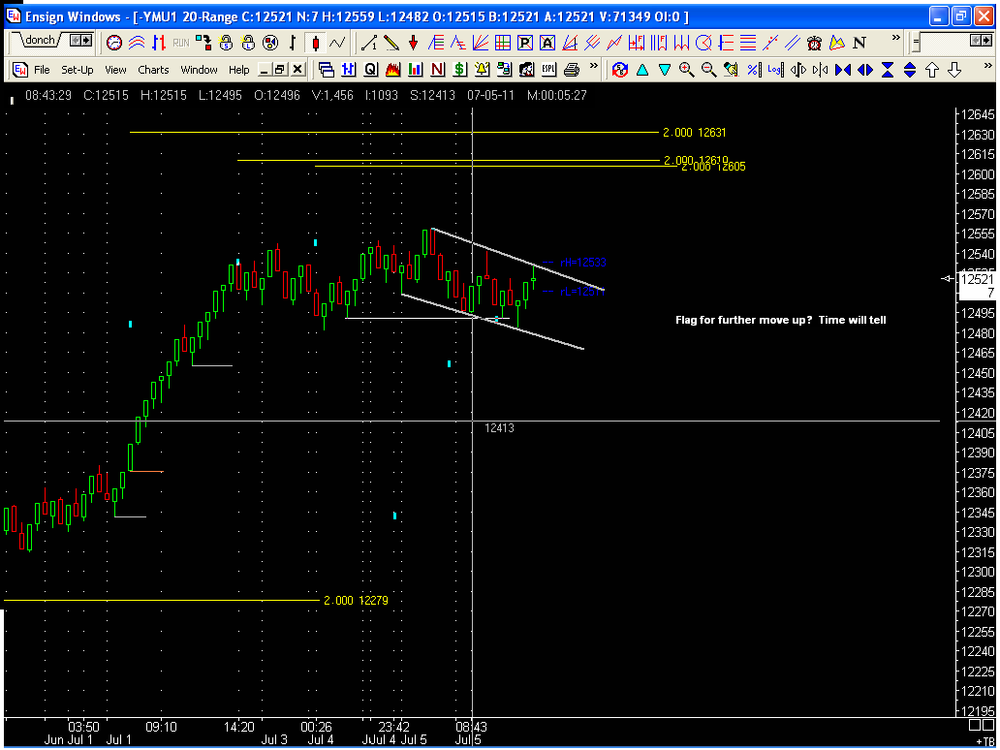Expand bars horizontally with the blue diamond icon
This screenshot has width=1000, height=750.
point(865,70)
